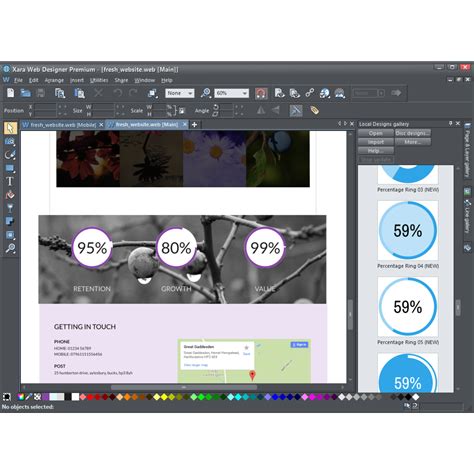
Task: Select the Fill tool
Action: 10,195
